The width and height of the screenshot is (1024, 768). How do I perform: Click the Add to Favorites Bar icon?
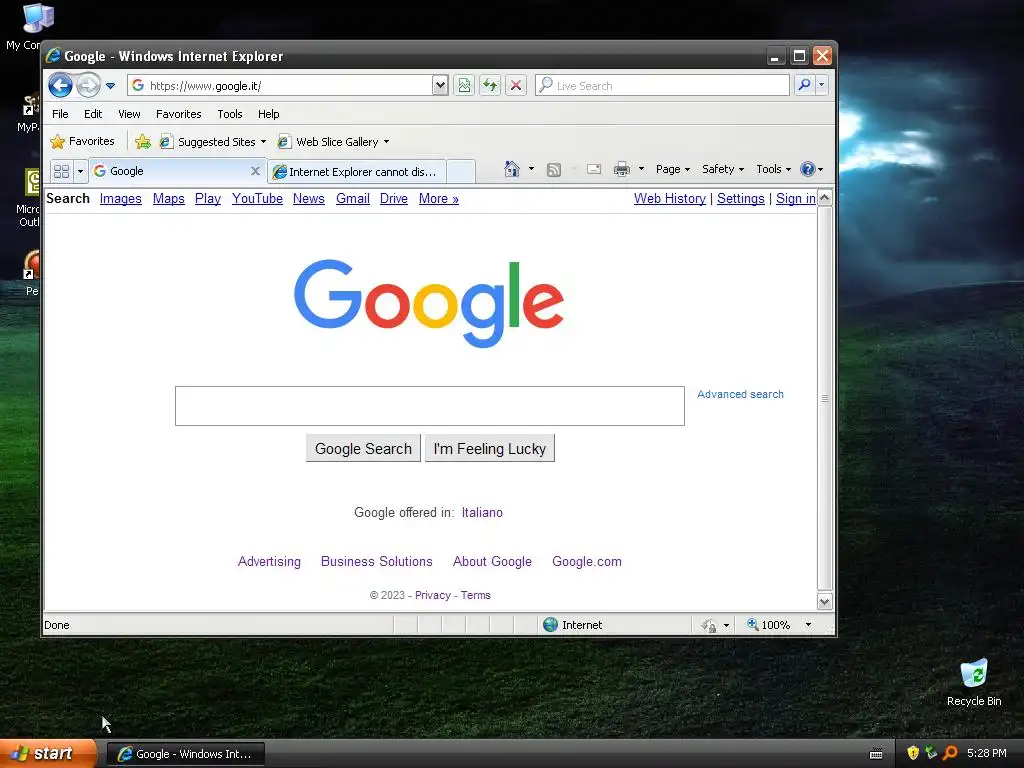[142, 142]
